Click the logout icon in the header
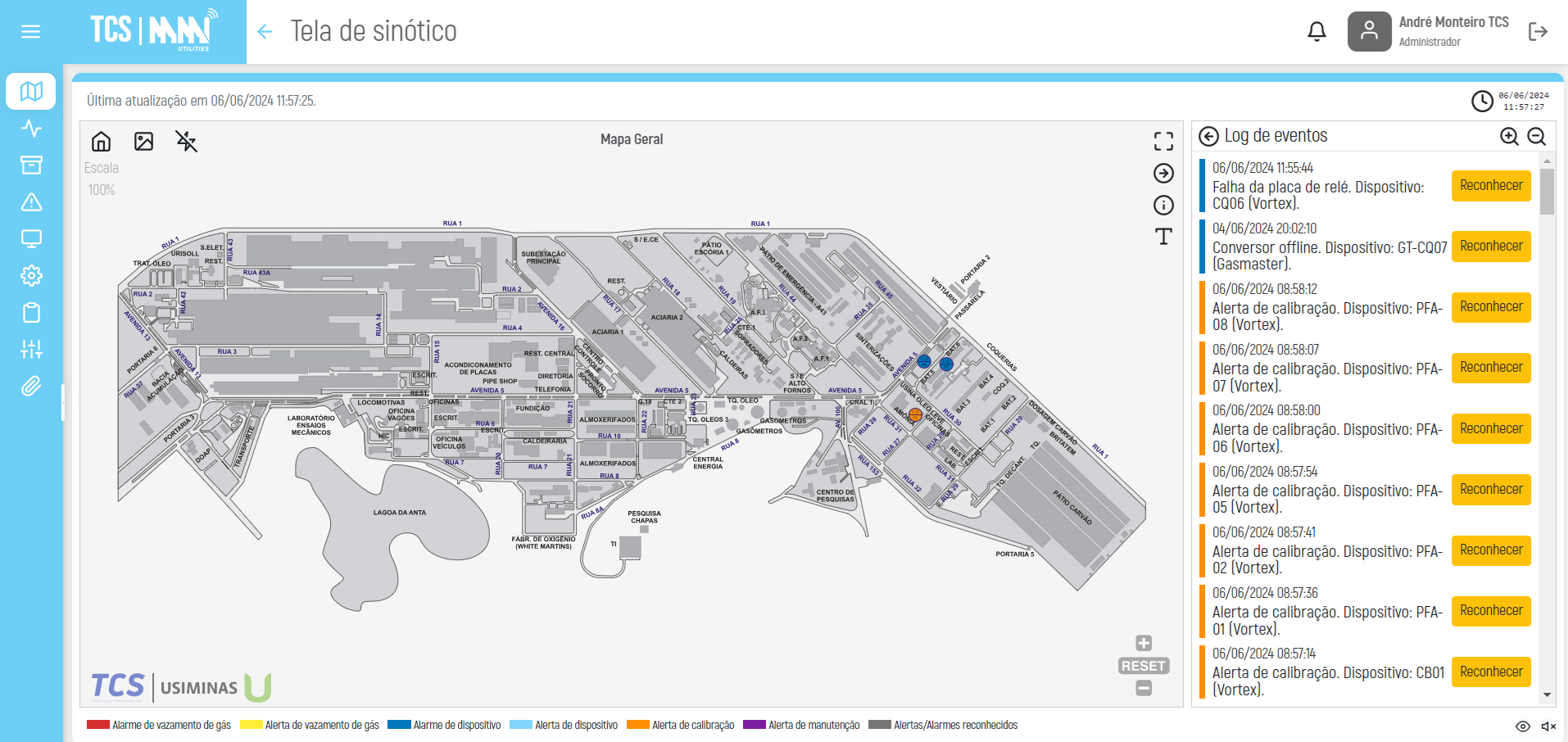1568x742 pixels. coord(1538,32)
